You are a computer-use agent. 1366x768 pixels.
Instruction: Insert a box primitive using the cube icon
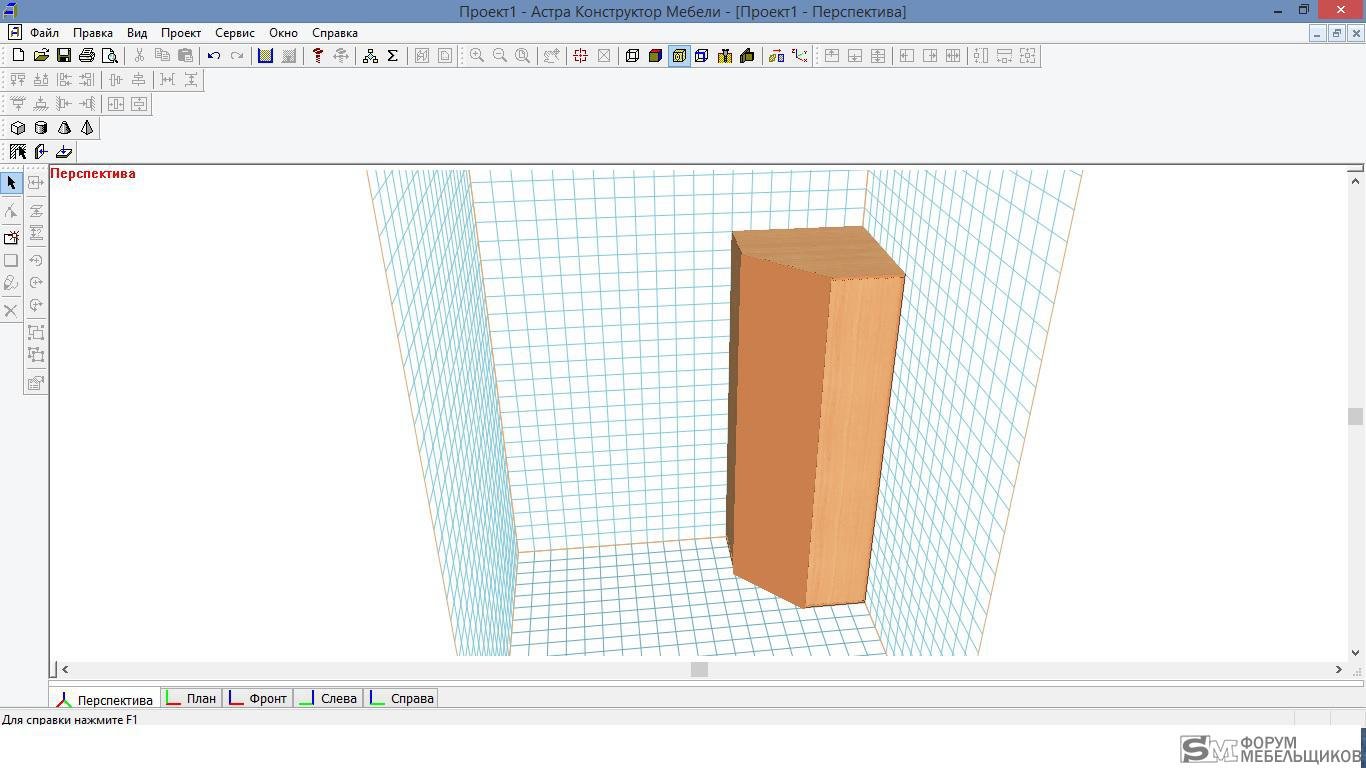coord(18,128)
